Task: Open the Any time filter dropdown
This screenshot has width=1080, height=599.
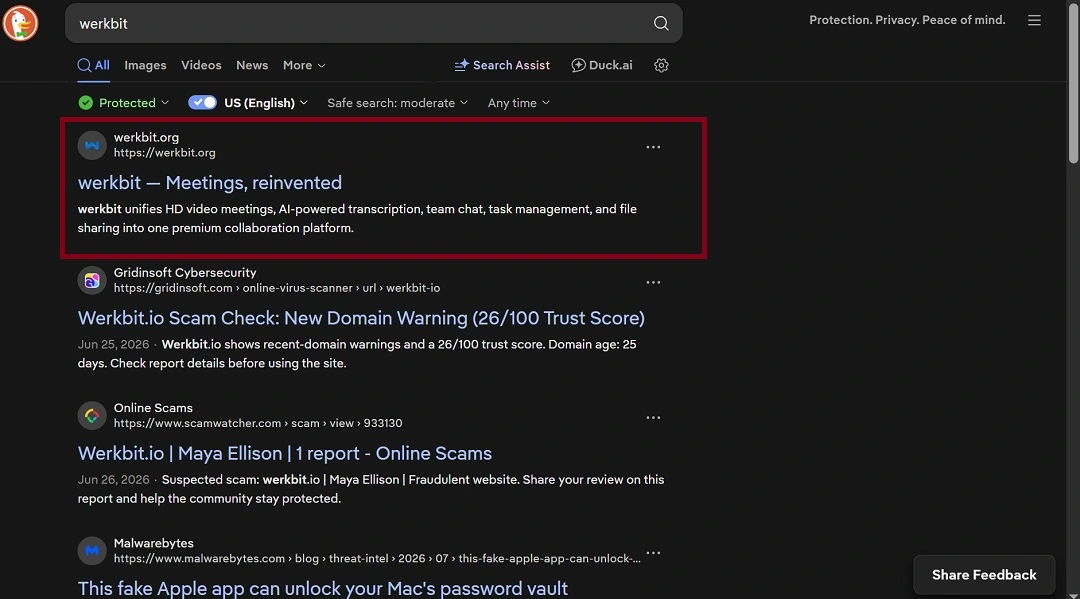Action: 519,103
